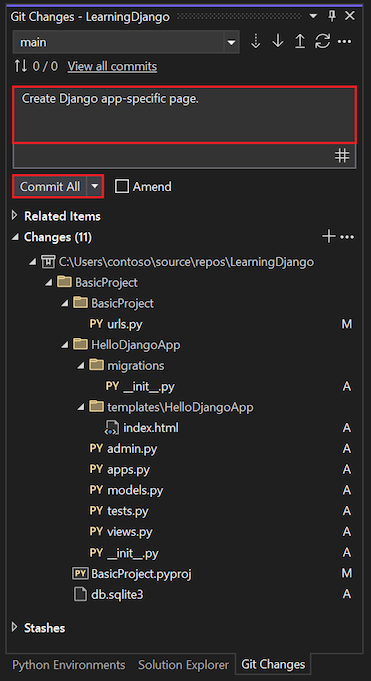Pin the Git Changes panel
371x681 pixels.
[x=332, y=17]
